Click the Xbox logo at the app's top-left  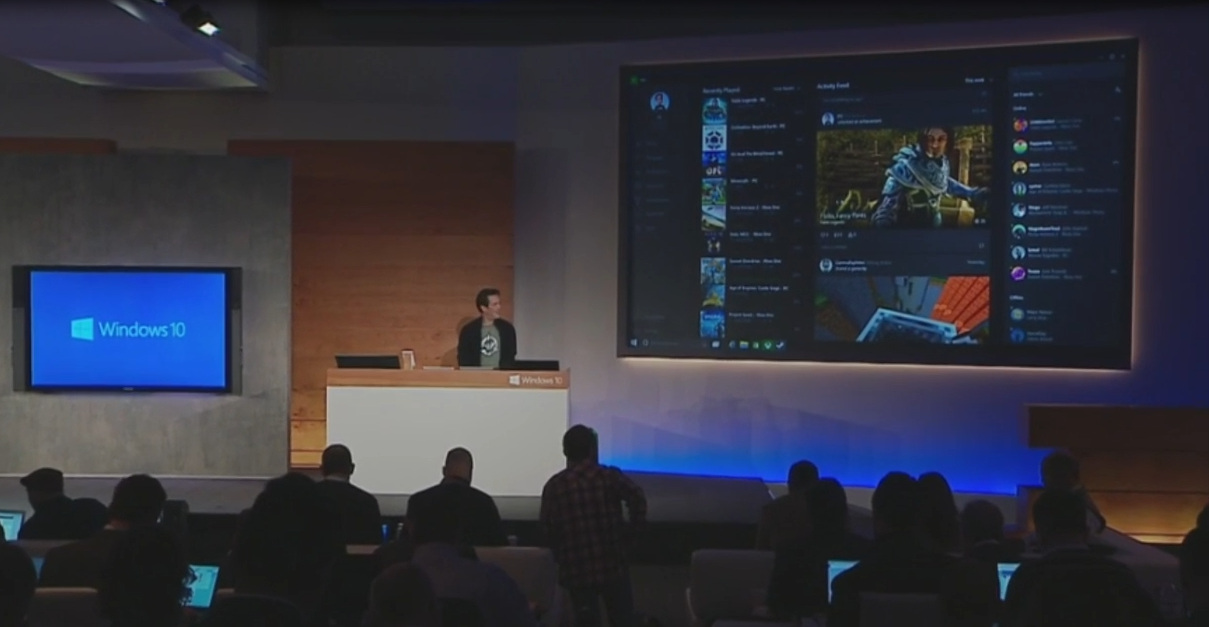point(634,79)
